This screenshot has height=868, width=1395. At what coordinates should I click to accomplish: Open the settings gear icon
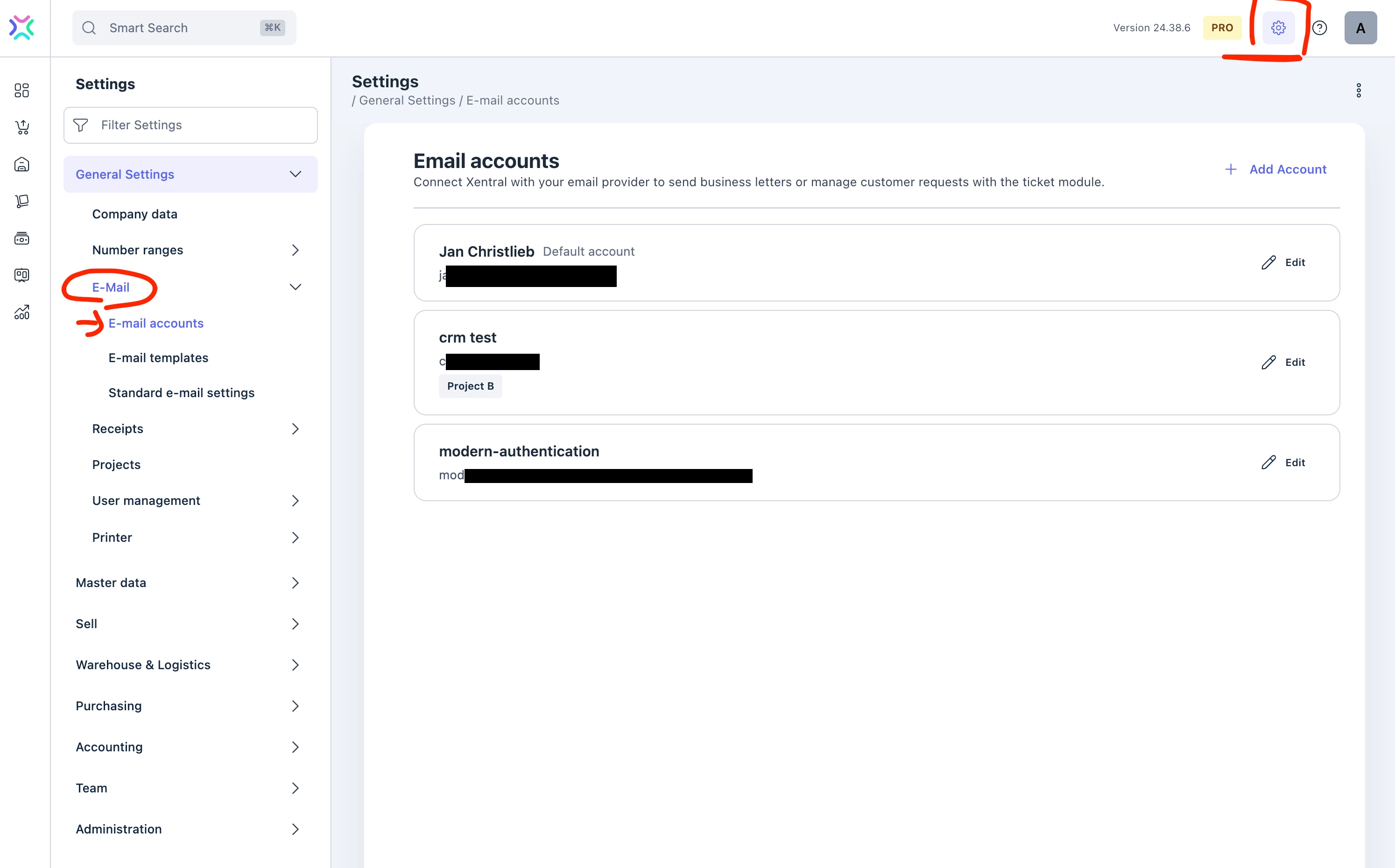[x=1278, y=28]
